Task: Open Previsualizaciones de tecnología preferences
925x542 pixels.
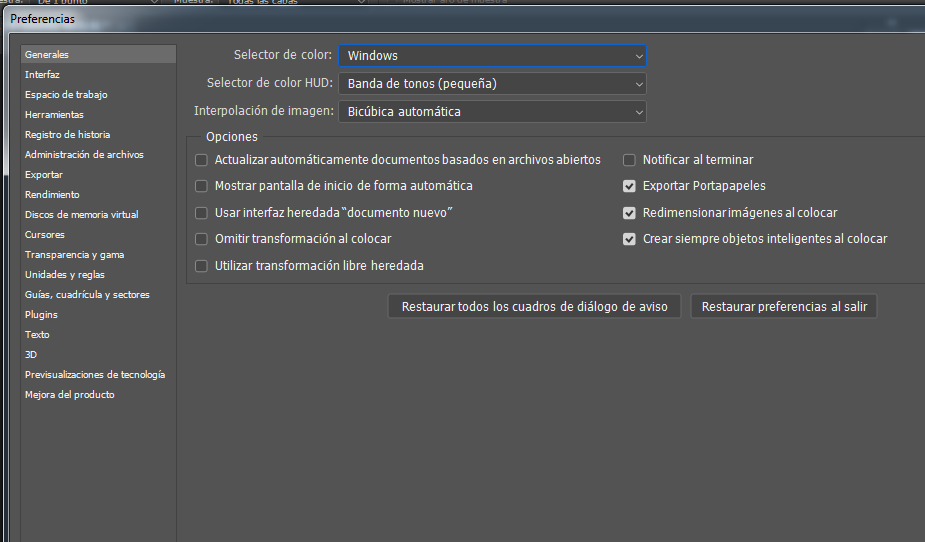Action: tap(99, 375)
